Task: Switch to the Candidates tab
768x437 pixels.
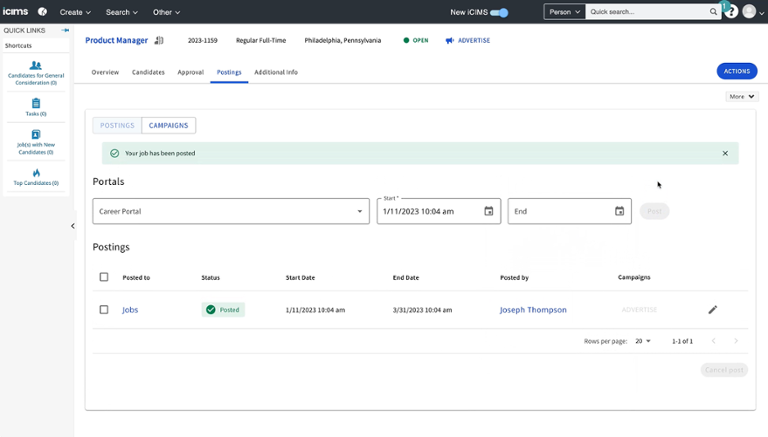Action: coord(148,72)
